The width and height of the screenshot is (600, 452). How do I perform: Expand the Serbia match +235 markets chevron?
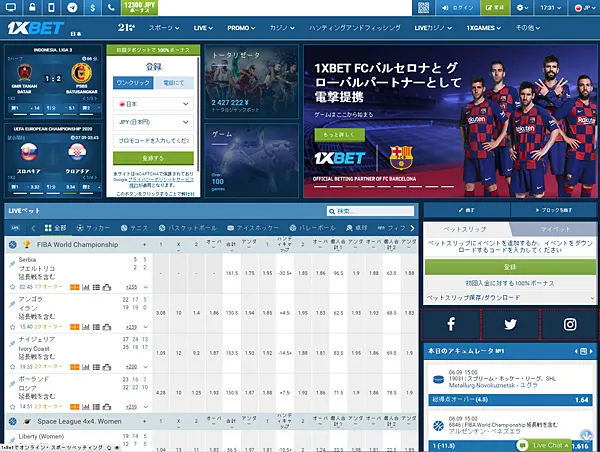[x=146, y=287]
